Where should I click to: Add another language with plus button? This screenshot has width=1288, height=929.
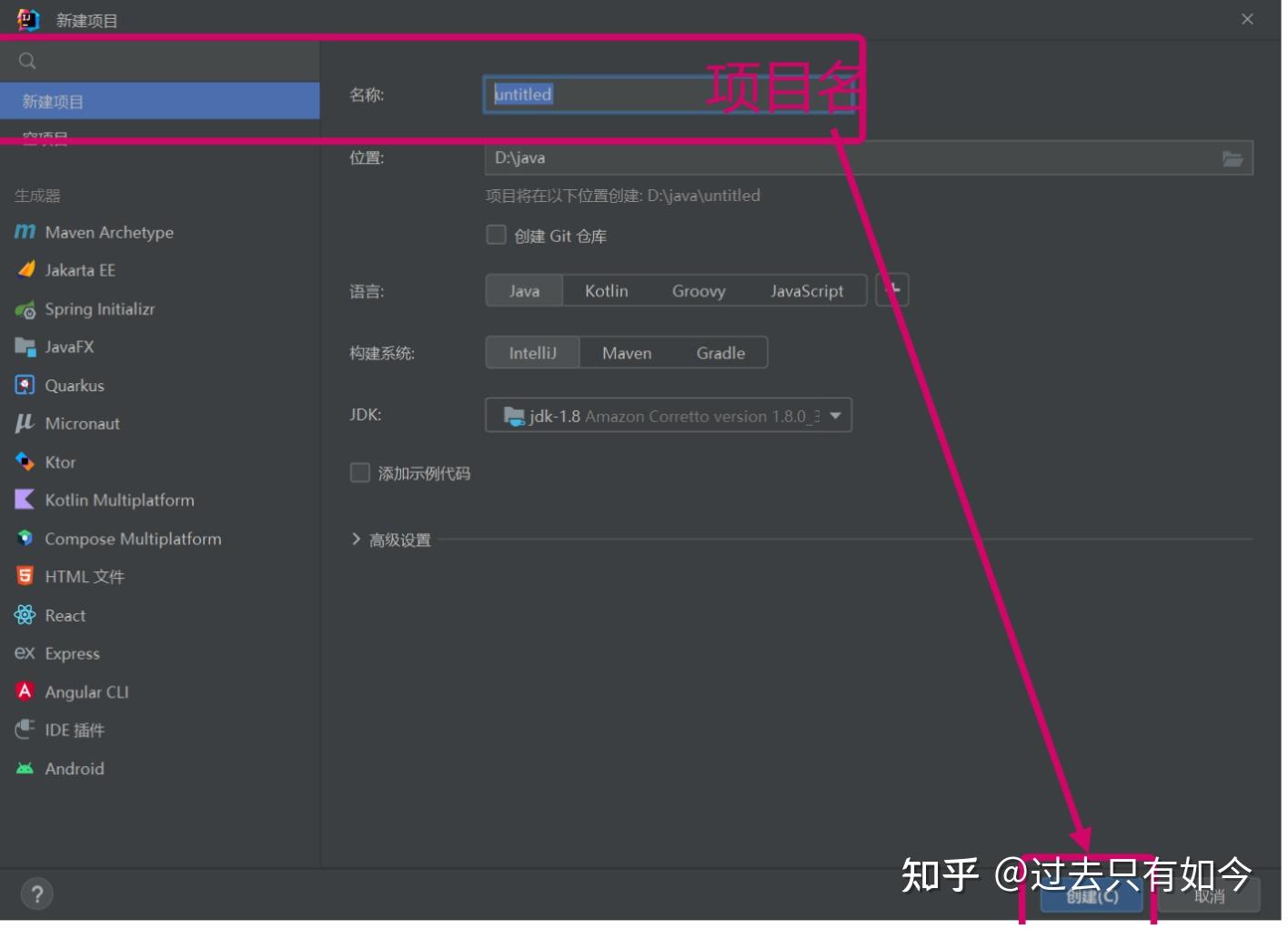point(892,290)
